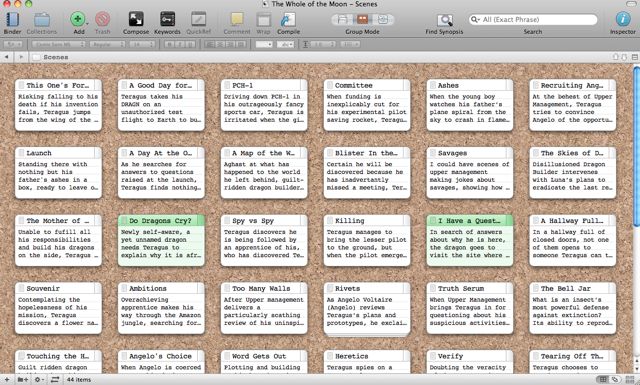Viewport: 640px width, 385px height.
Task: Add a new card with the footer plus button
Action: click(x=7, y=380)
